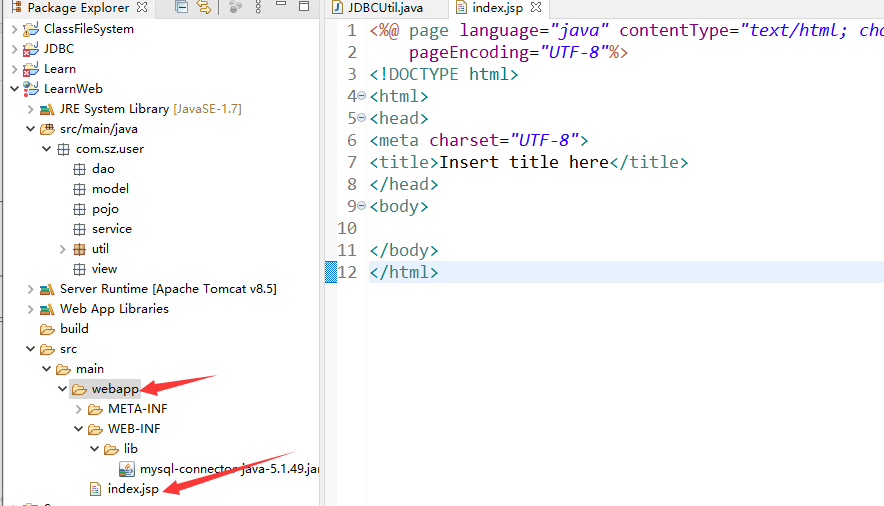Collapse the main folder
This screenshot has height=506, width=884.
[x=47, y=369]
